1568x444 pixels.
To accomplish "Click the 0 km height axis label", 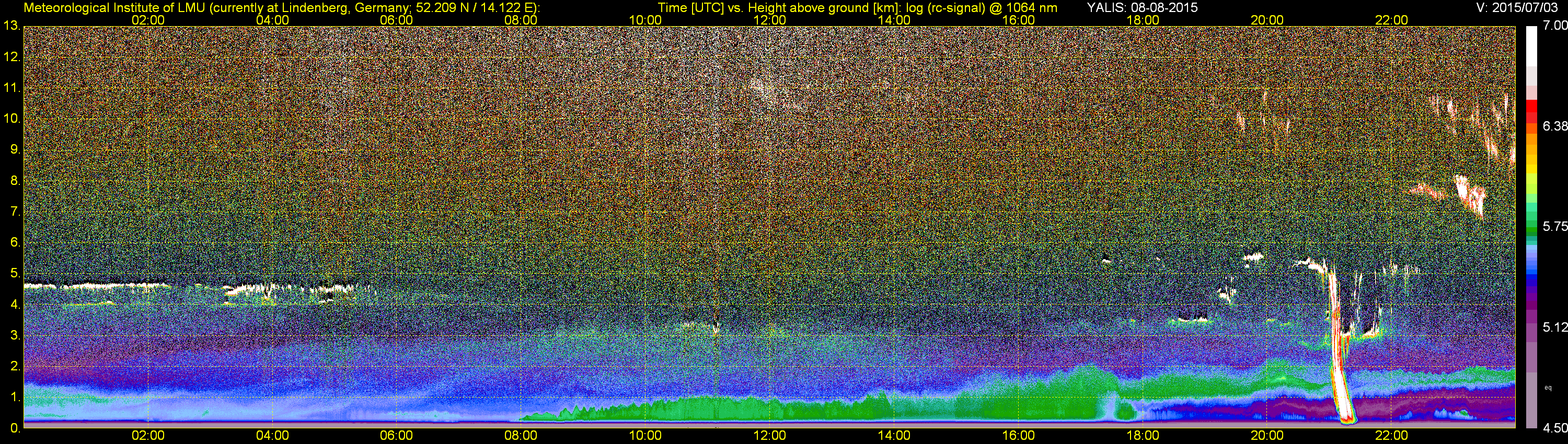I will pos(15,428).
